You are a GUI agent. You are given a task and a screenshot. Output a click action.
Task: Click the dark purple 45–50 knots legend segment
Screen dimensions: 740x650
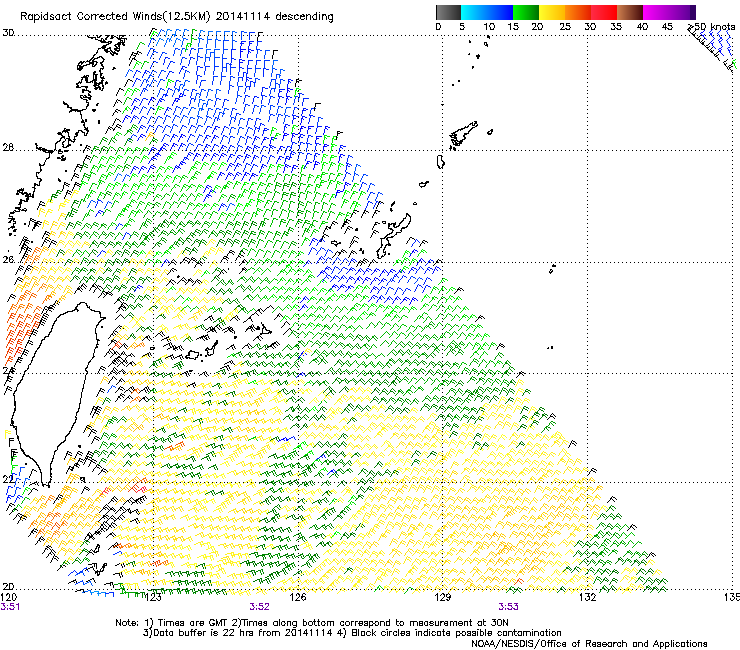tap(682, 12)
